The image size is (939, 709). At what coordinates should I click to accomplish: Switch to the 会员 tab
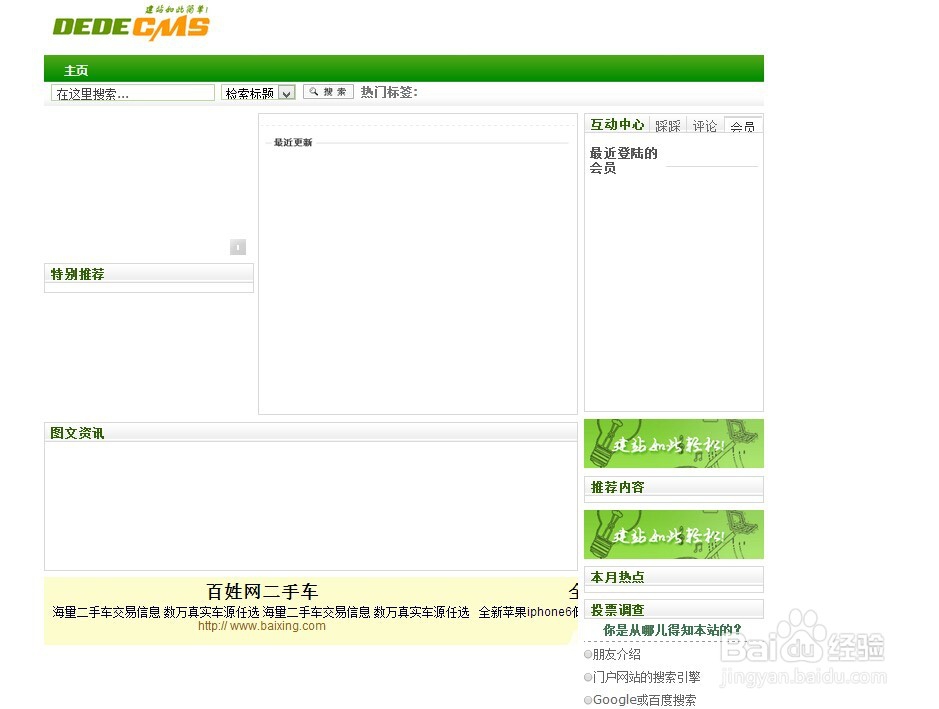742,125
